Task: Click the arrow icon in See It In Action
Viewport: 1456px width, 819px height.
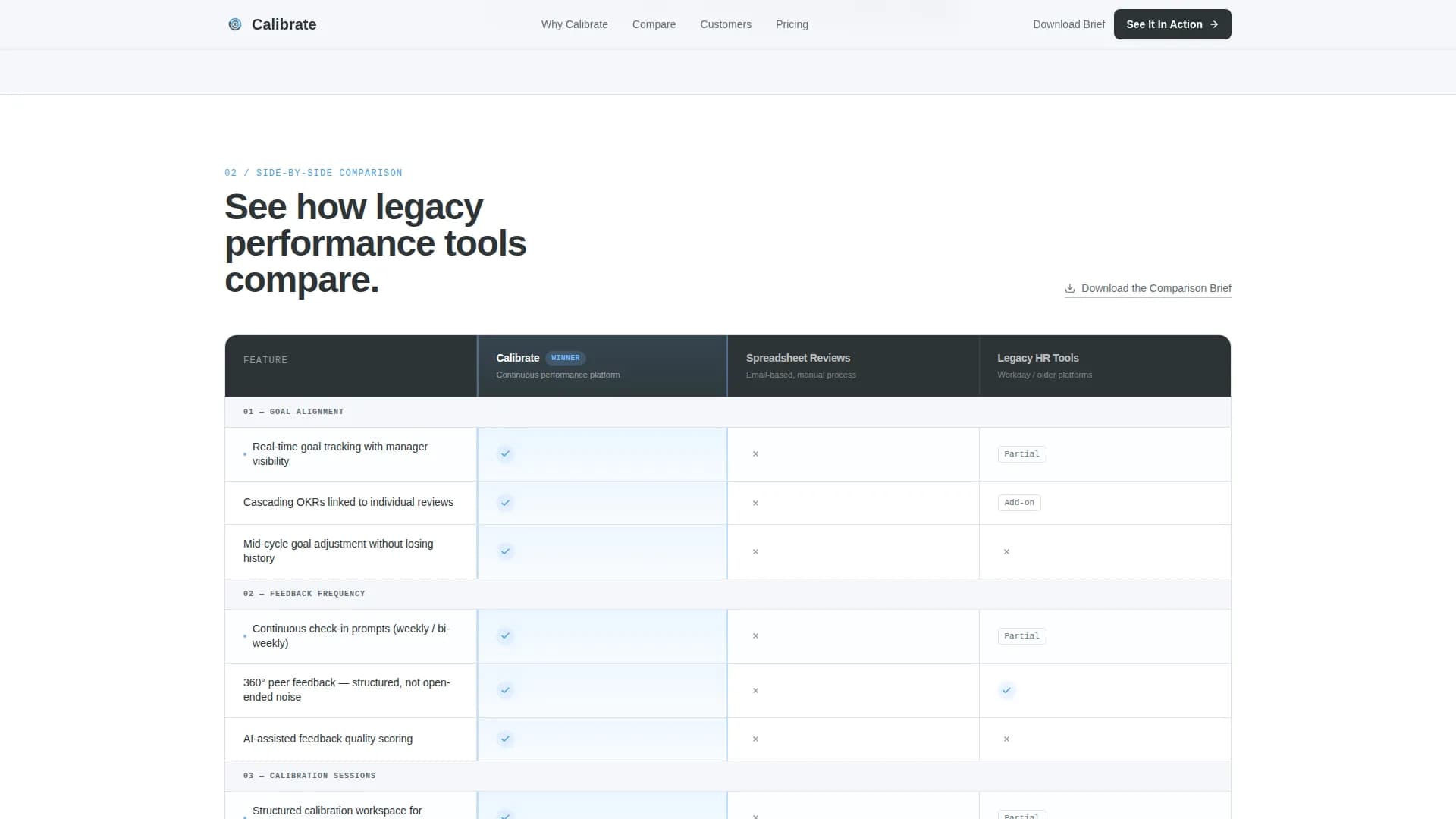Action: coord(1214,24)
